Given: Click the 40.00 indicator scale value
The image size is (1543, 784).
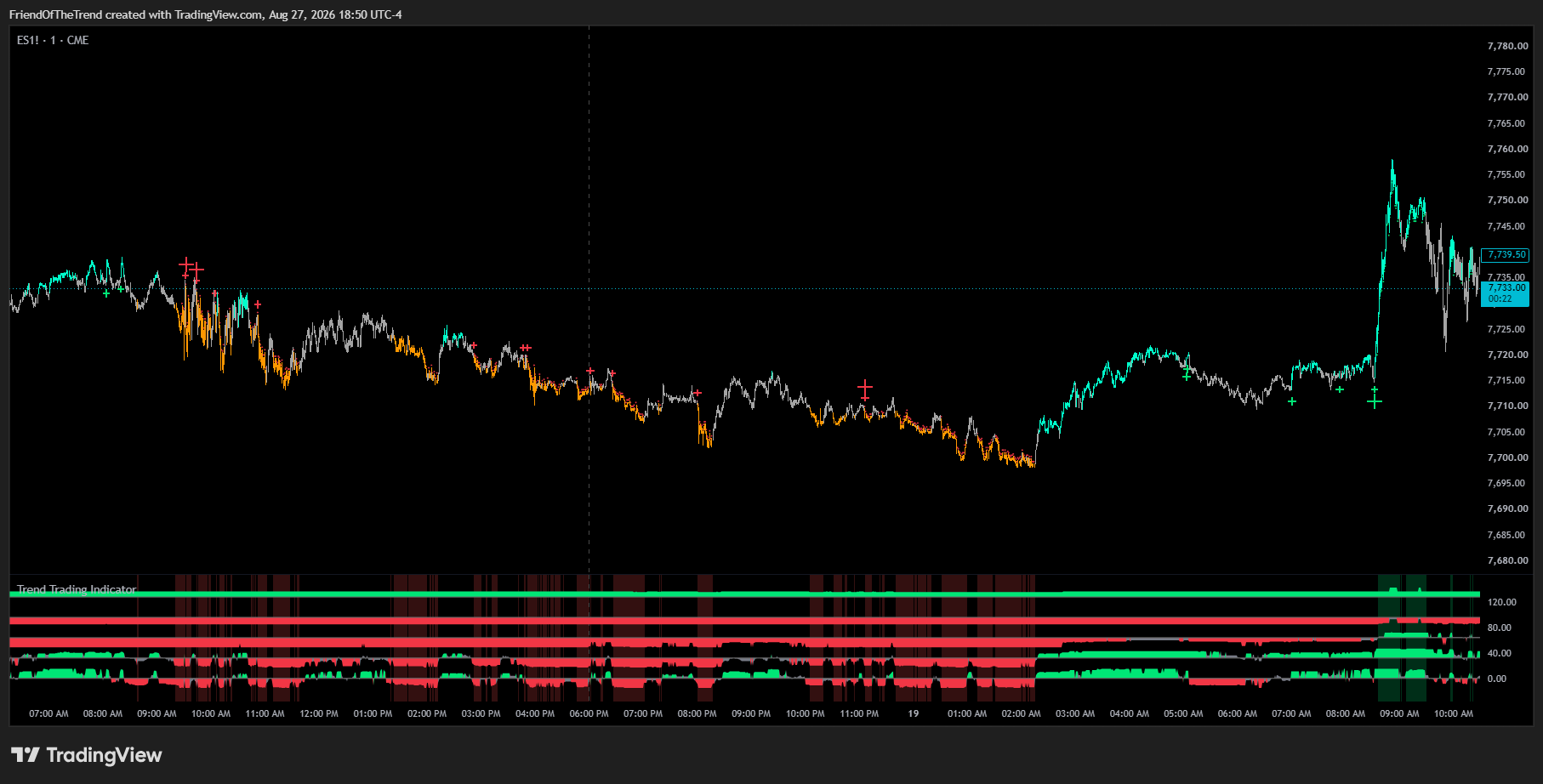Looking at the screenshot, I should tap(1499, 653).
